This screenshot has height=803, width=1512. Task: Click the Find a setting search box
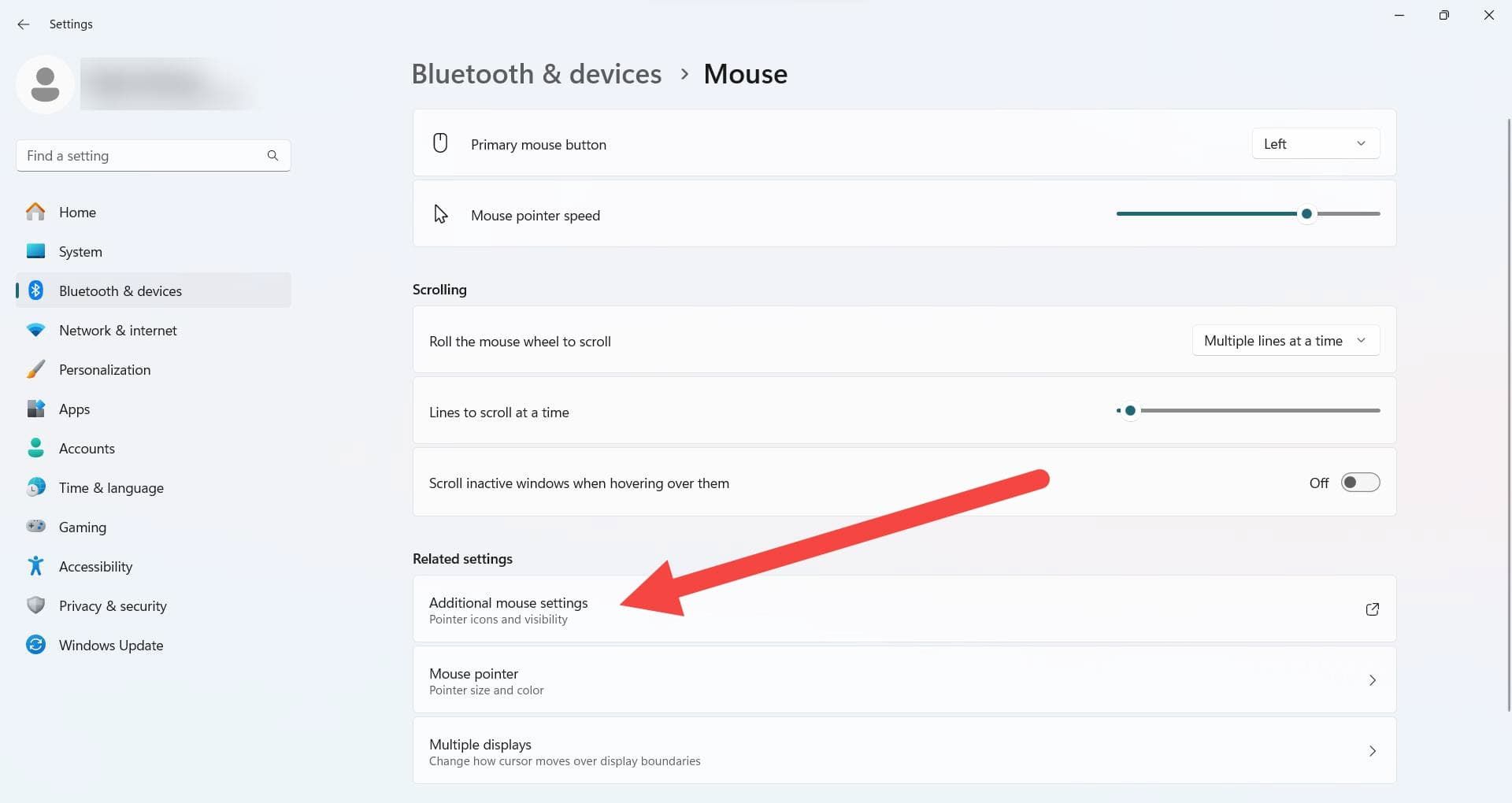coord(142,156)
